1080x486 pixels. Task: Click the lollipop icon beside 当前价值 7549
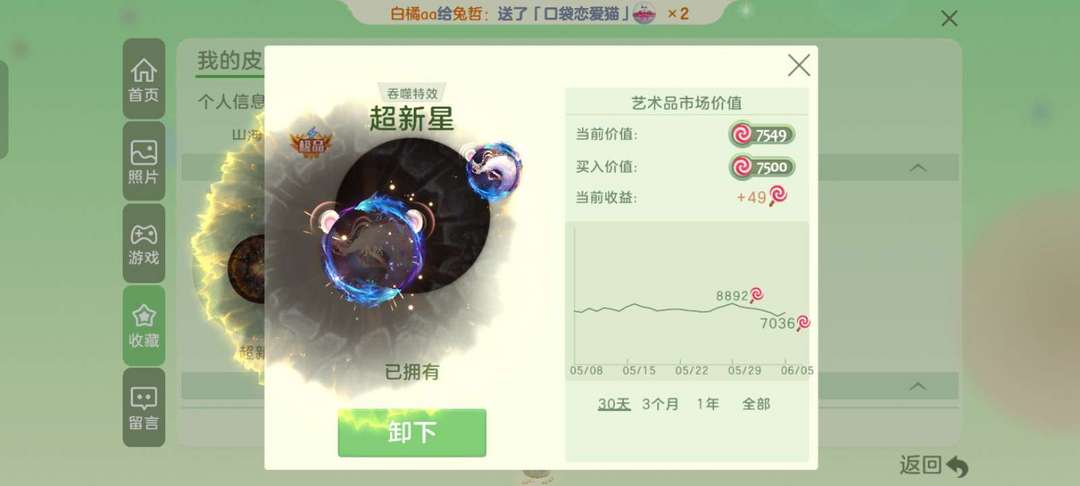pos(742,135)
